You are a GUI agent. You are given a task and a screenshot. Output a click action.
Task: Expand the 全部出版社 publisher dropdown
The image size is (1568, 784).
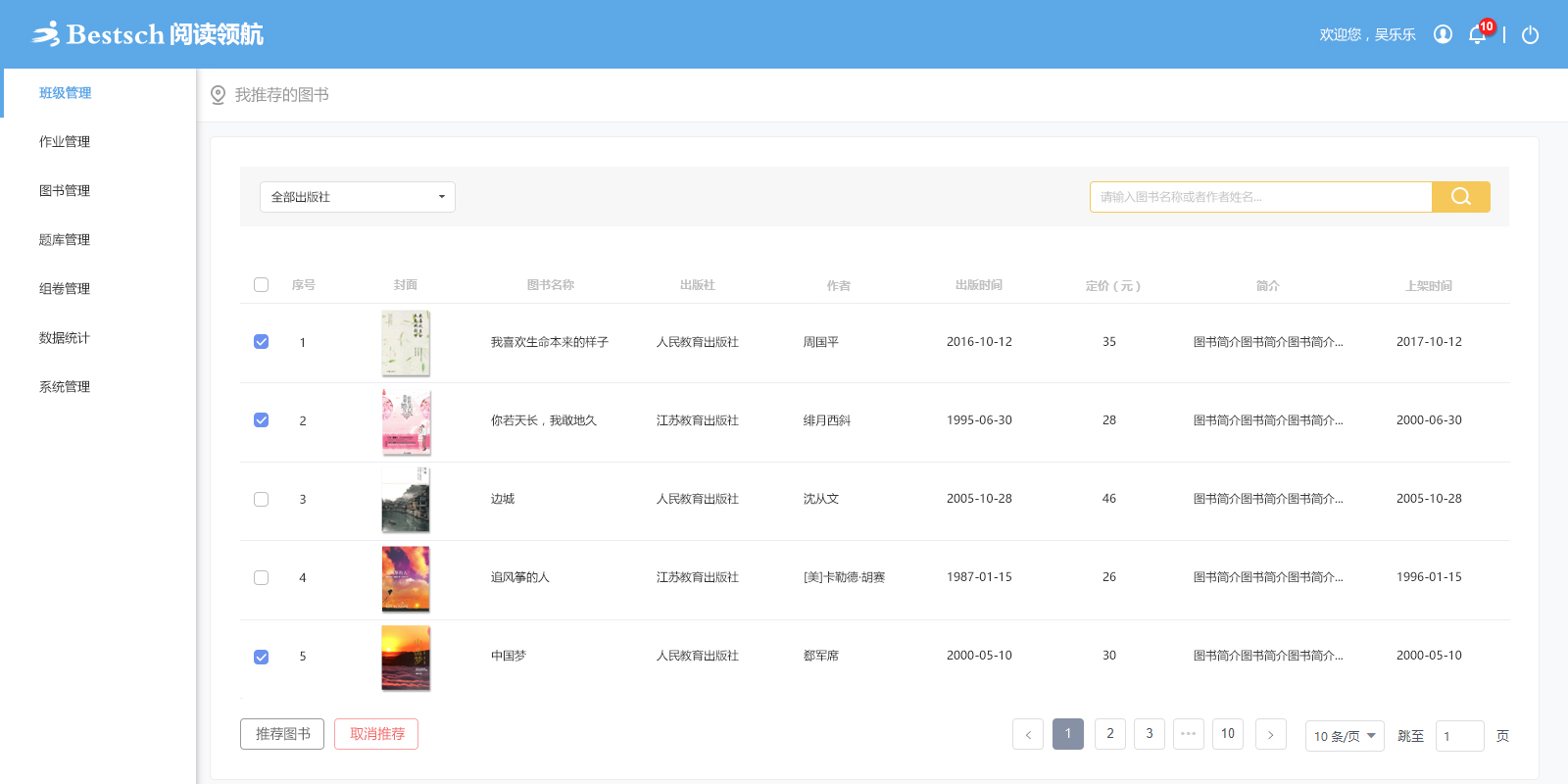pyautogui.click(x=357, y=197)
